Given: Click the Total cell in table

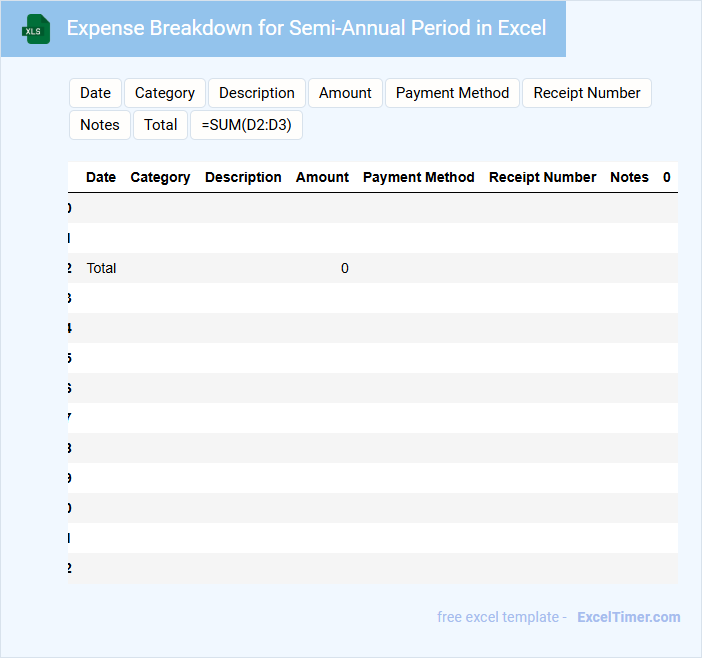Looking at the screenshot, I should 102,268.
